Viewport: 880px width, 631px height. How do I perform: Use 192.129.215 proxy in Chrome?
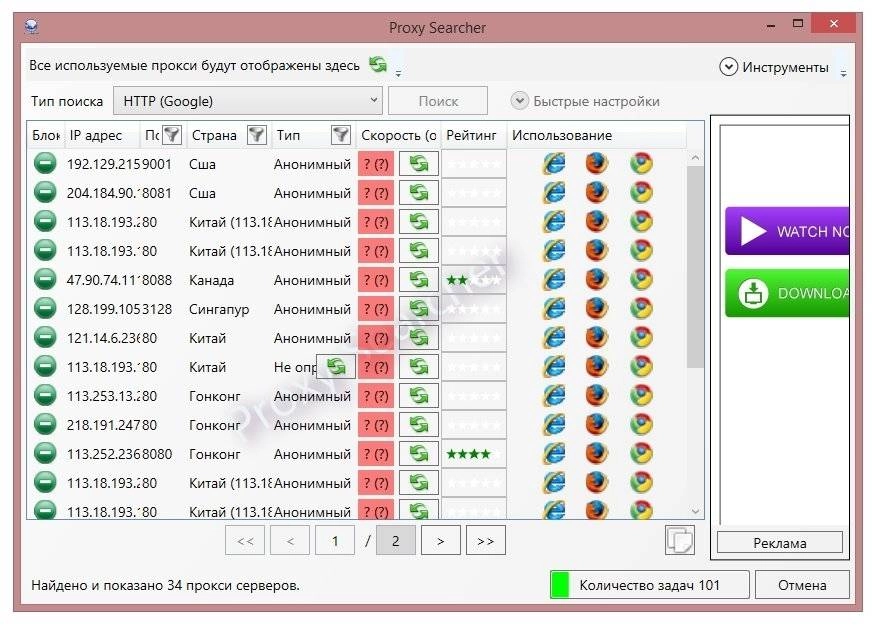[x=641, y=164]
